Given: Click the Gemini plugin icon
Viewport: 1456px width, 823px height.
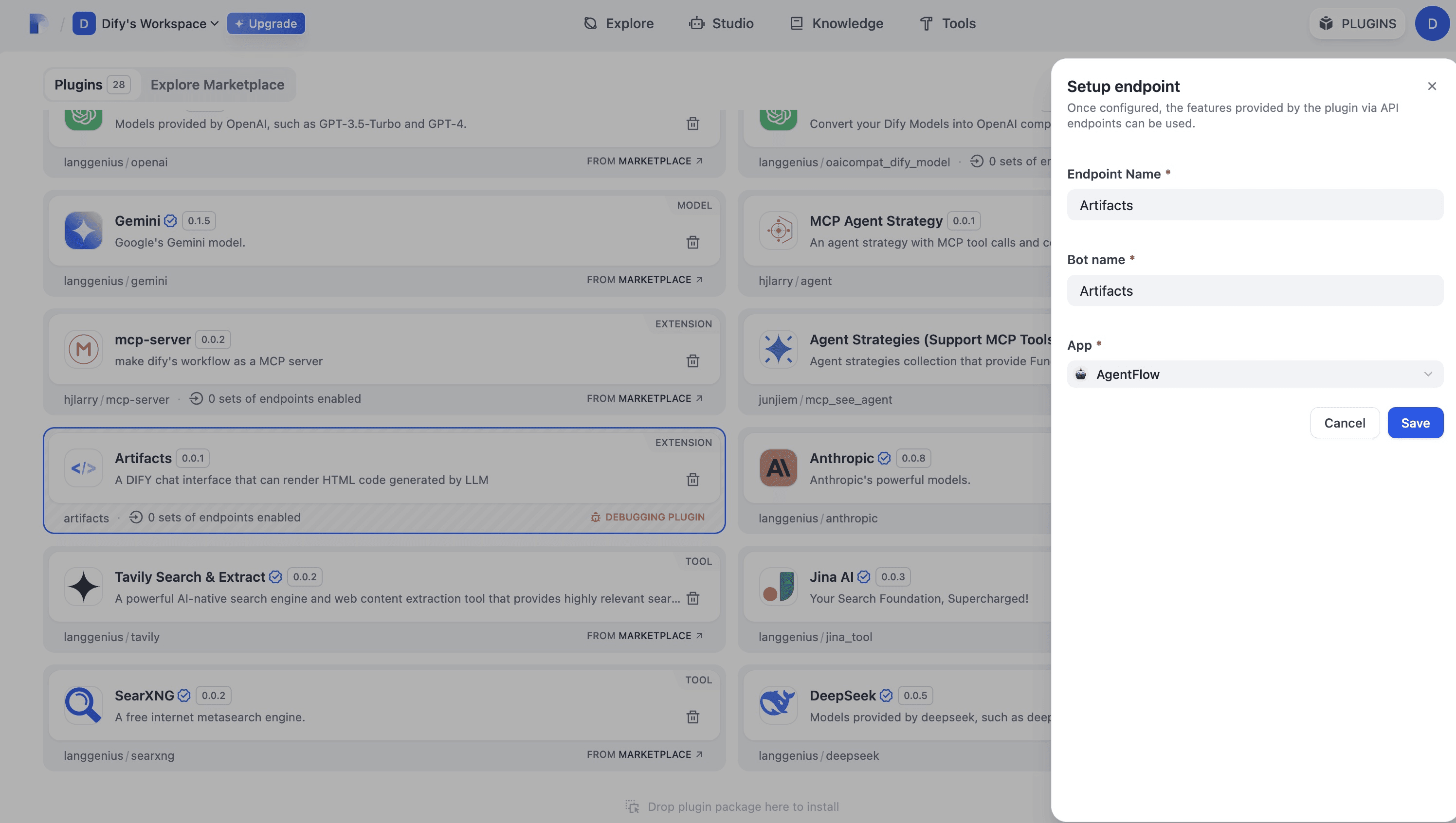Looking at the screenshot, I should 84,231.
